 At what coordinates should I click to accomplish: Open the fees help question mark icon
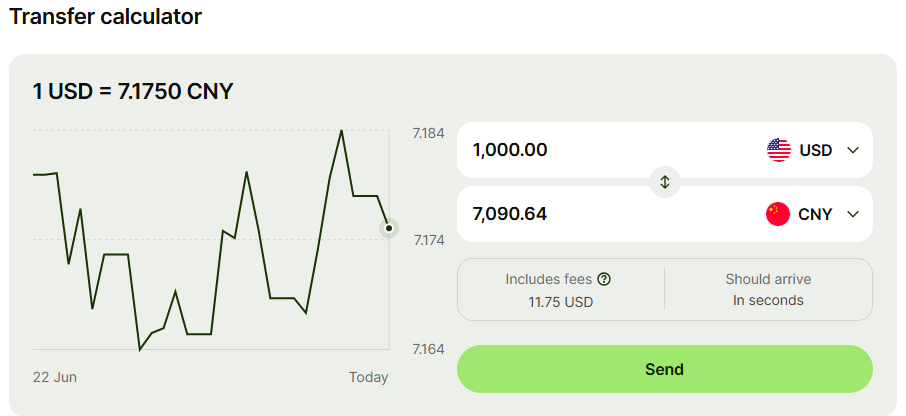click(604, 280)
